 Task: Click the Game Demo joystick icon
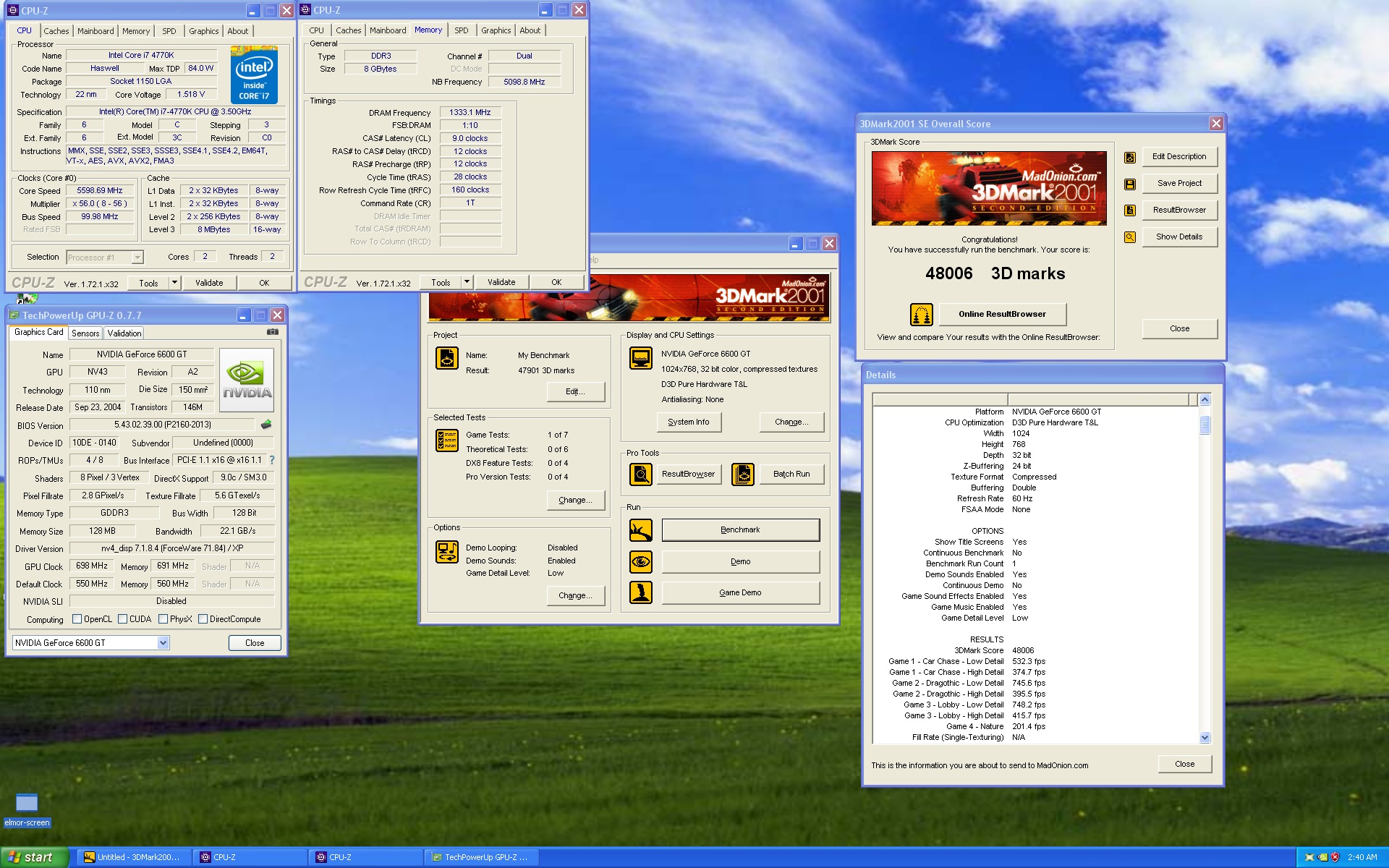point(640,592)
